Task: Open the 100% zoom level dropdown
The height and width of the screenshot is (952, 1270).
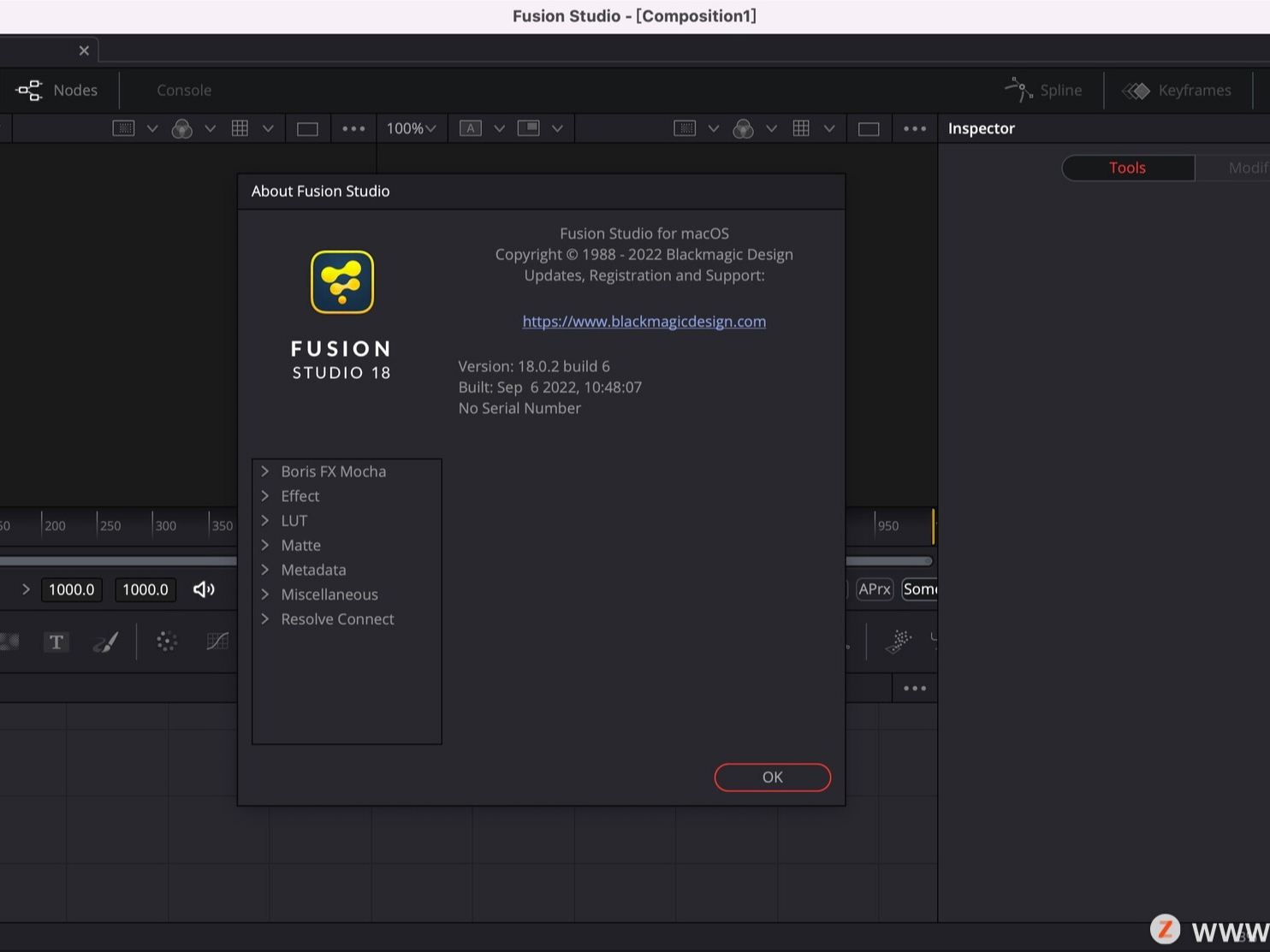Action: pos(412,128)
